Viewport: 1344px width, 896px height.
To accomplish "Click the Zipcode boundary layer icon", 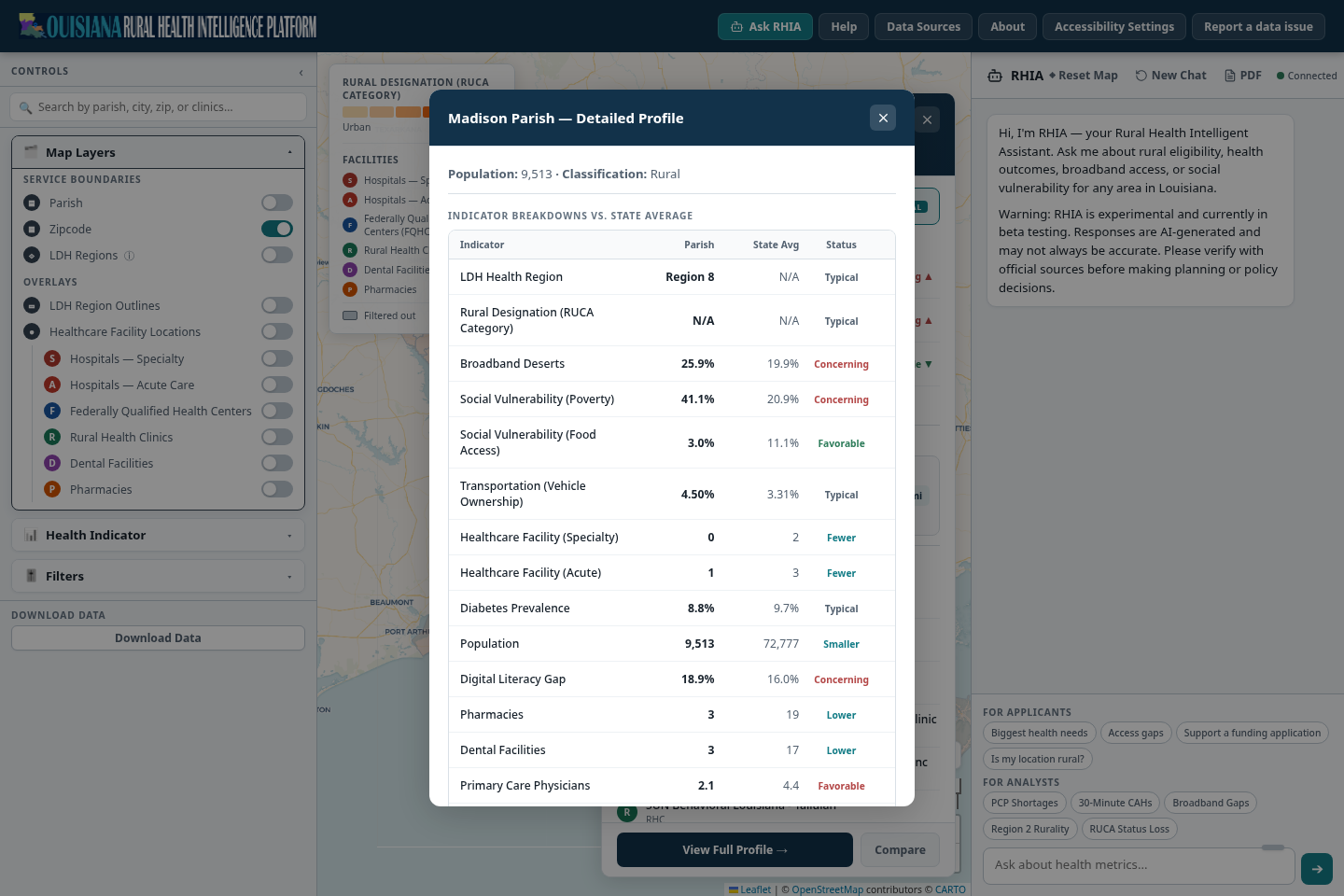I will [32, 229].
